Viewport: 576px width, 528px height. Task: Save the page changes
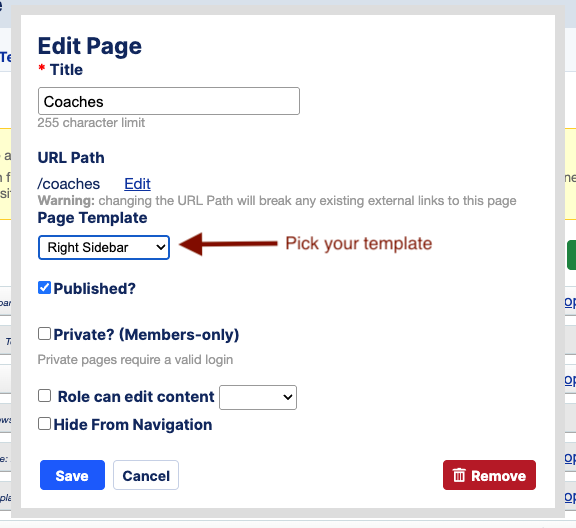[x=72, y=475]
